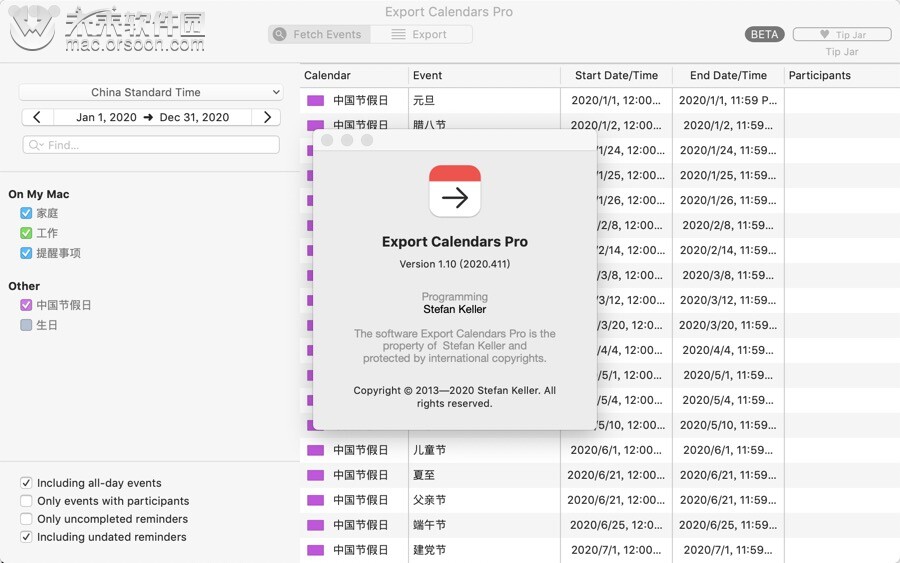Viewport: 900px width, 563px height.
Task: Sort by the Calendar column header
Action: (354, 75)
